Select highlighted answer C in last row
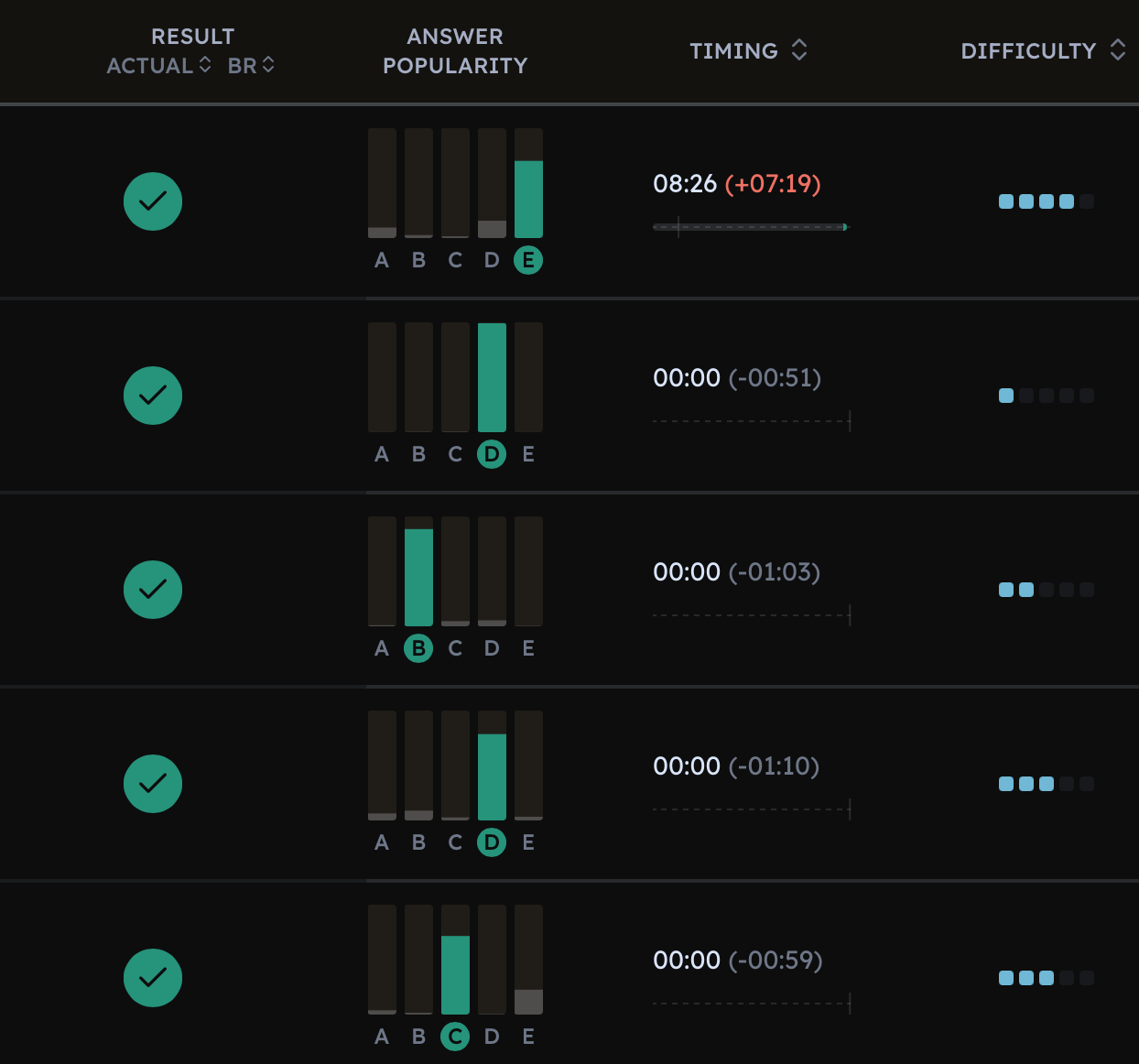The image size is (1139, 1064). (x=455, y=1037)
